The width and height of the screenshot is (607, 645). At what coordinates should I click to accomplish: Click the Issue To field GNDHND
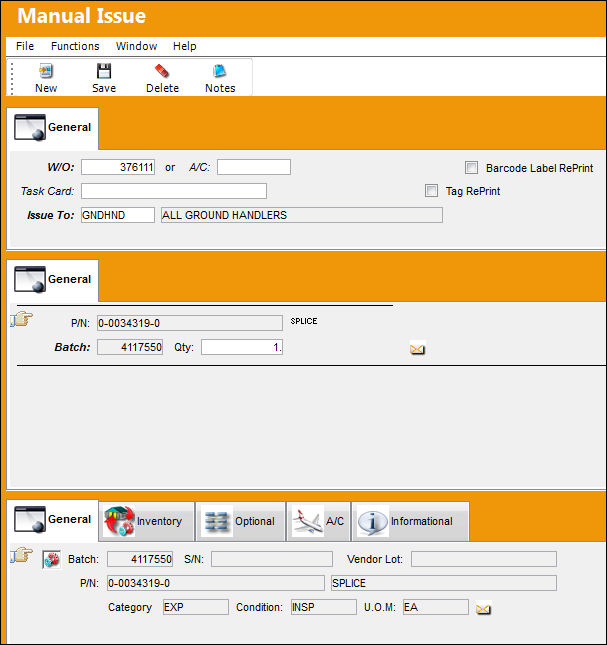118,215
